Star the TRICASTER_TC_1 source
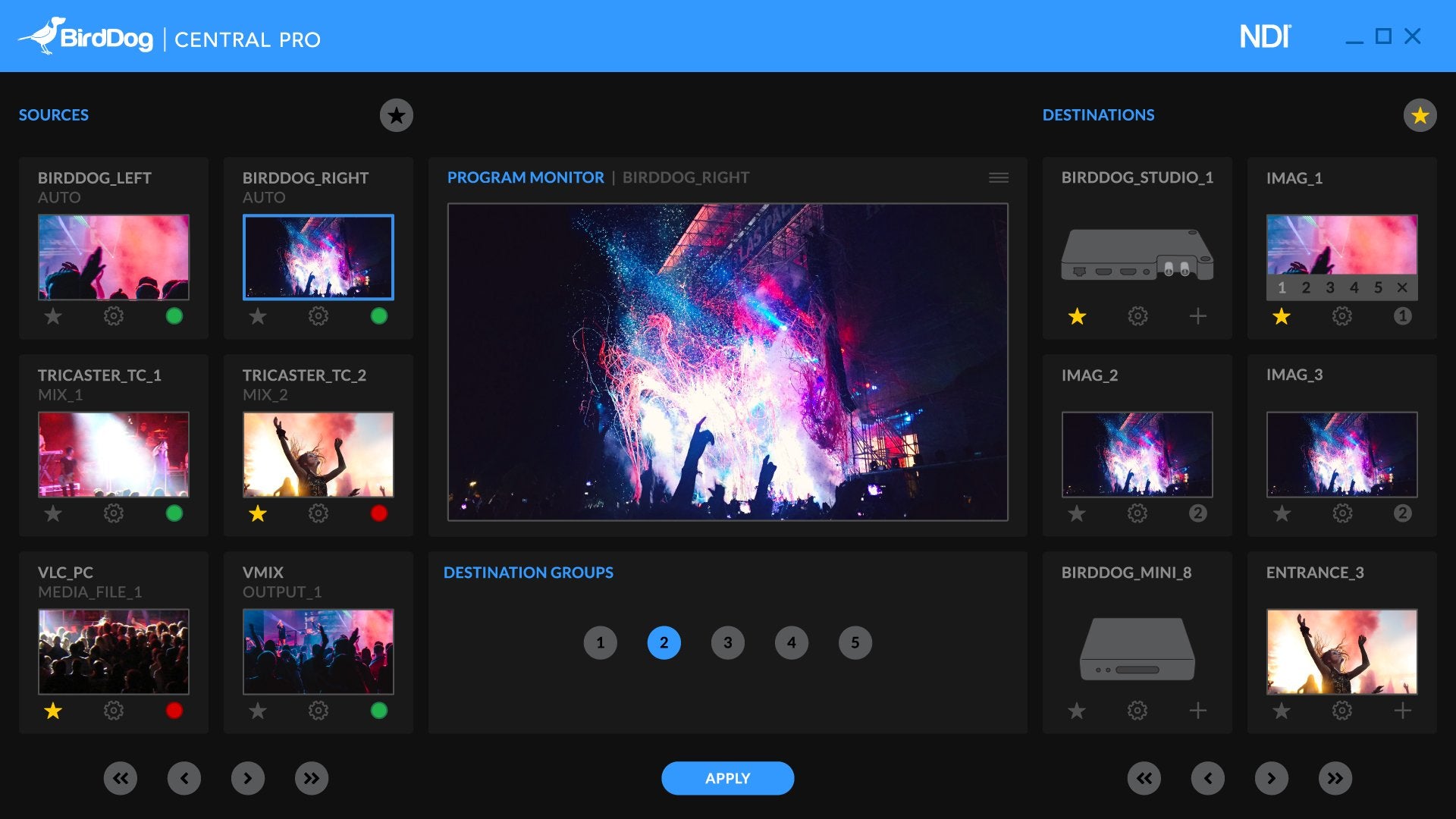This screenshot has height=819, width=1456. [53, 513]
